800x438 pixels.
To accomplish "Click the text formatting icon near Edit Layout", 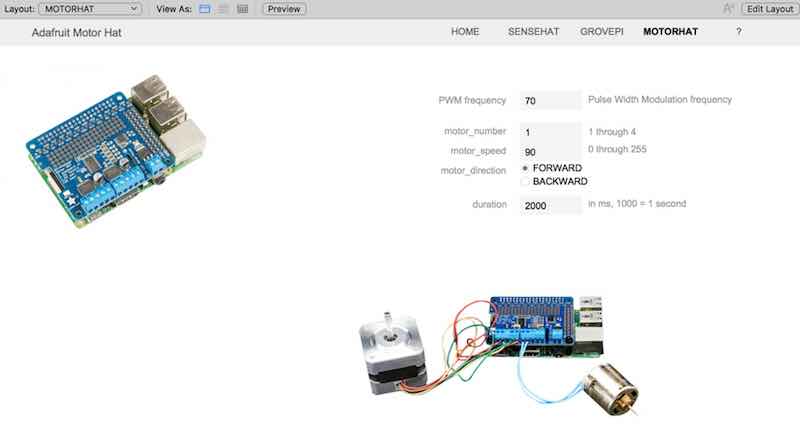I will click(729, 9).
